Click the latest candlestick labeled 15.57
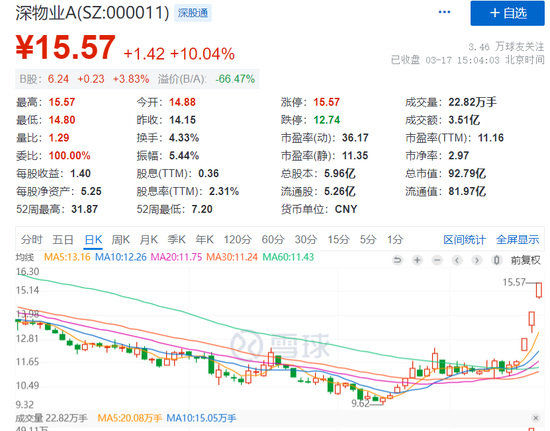Viewport: 550px width, 431px height. pyautogui.click(x=539, y=290)
